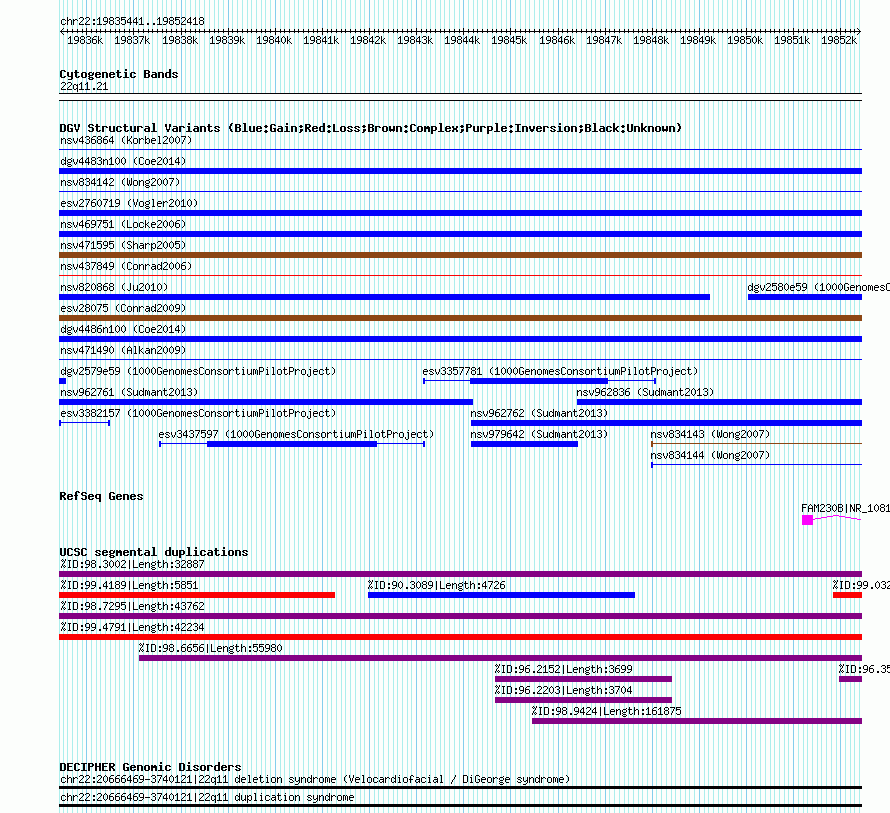Click nsv437849 (Conrad2006) loss variant label
890x813 pixels.
tap(126, 266)
